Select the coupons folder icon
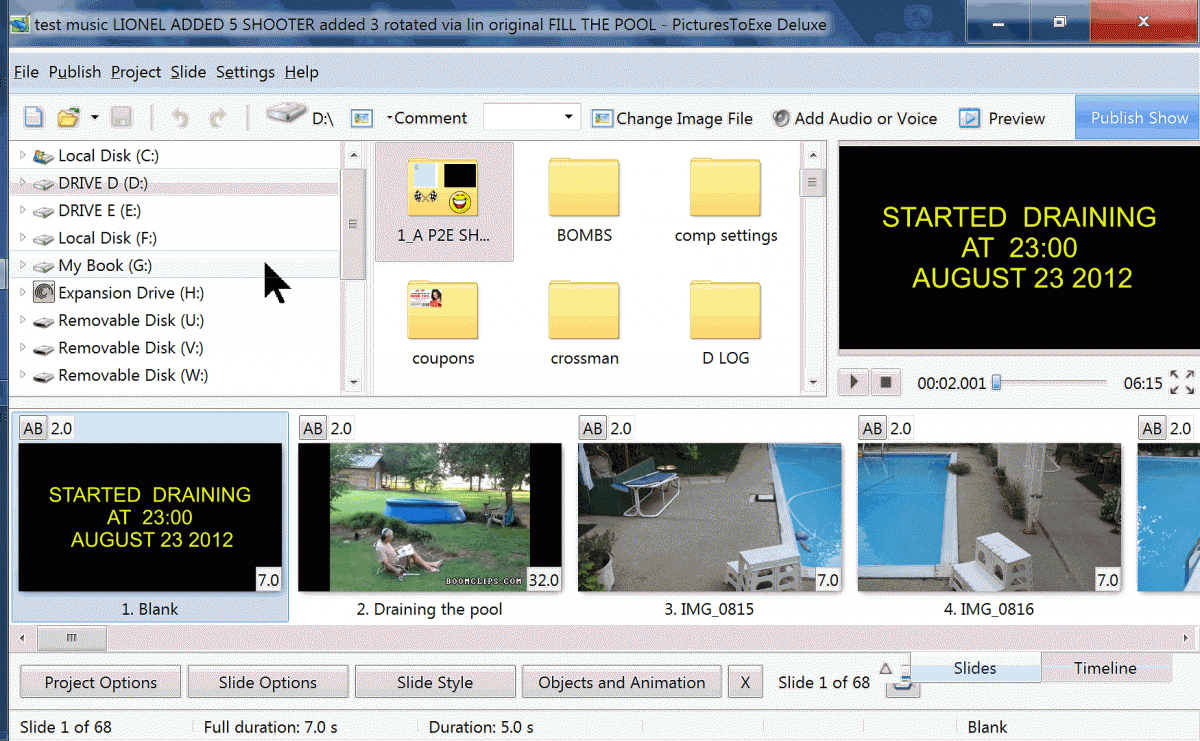Image resolution: width=1200 pixels, height=741 pixels. 443,309
